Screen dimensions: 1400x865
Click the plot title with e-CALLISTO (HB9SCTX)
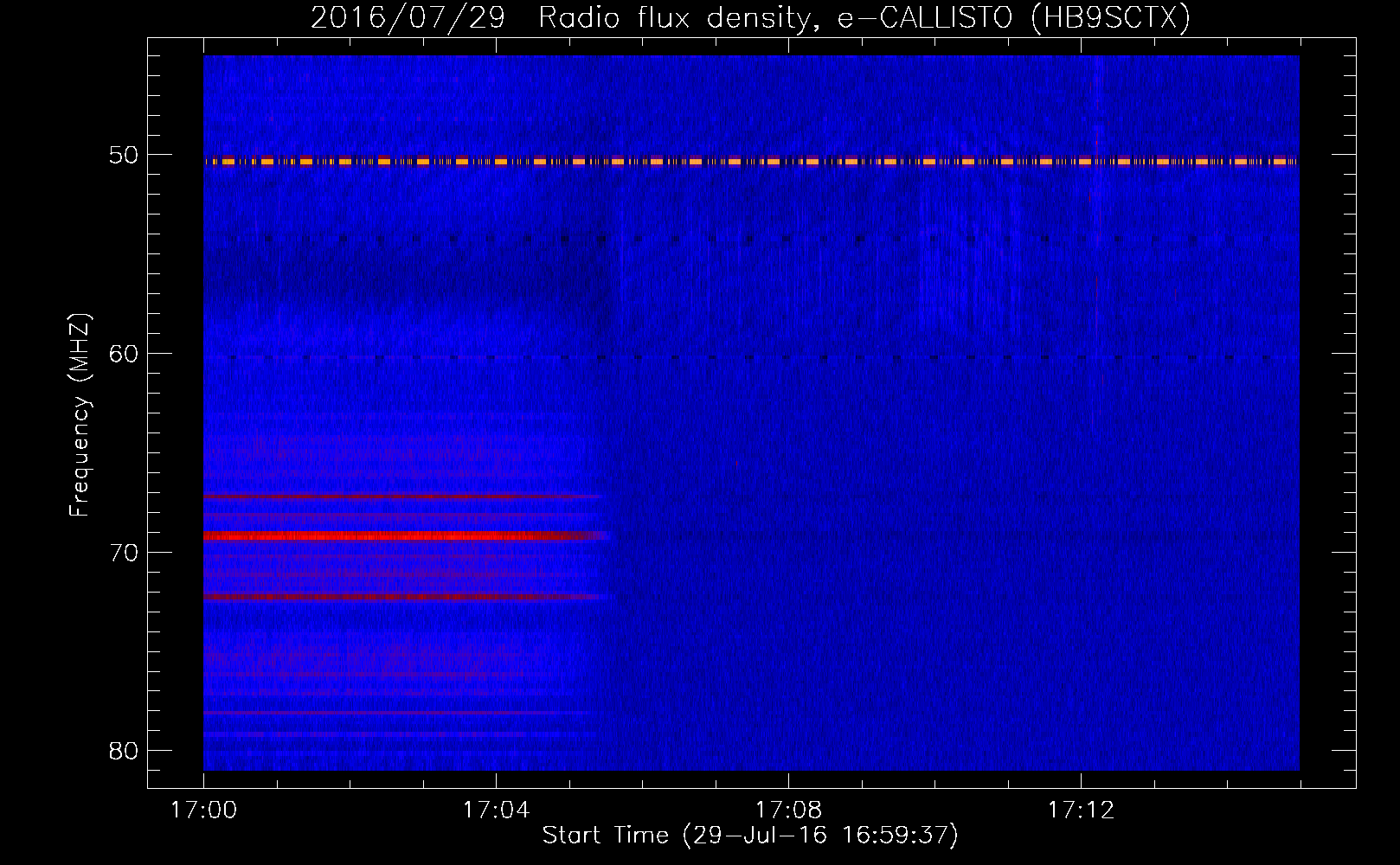pos(750,17)
